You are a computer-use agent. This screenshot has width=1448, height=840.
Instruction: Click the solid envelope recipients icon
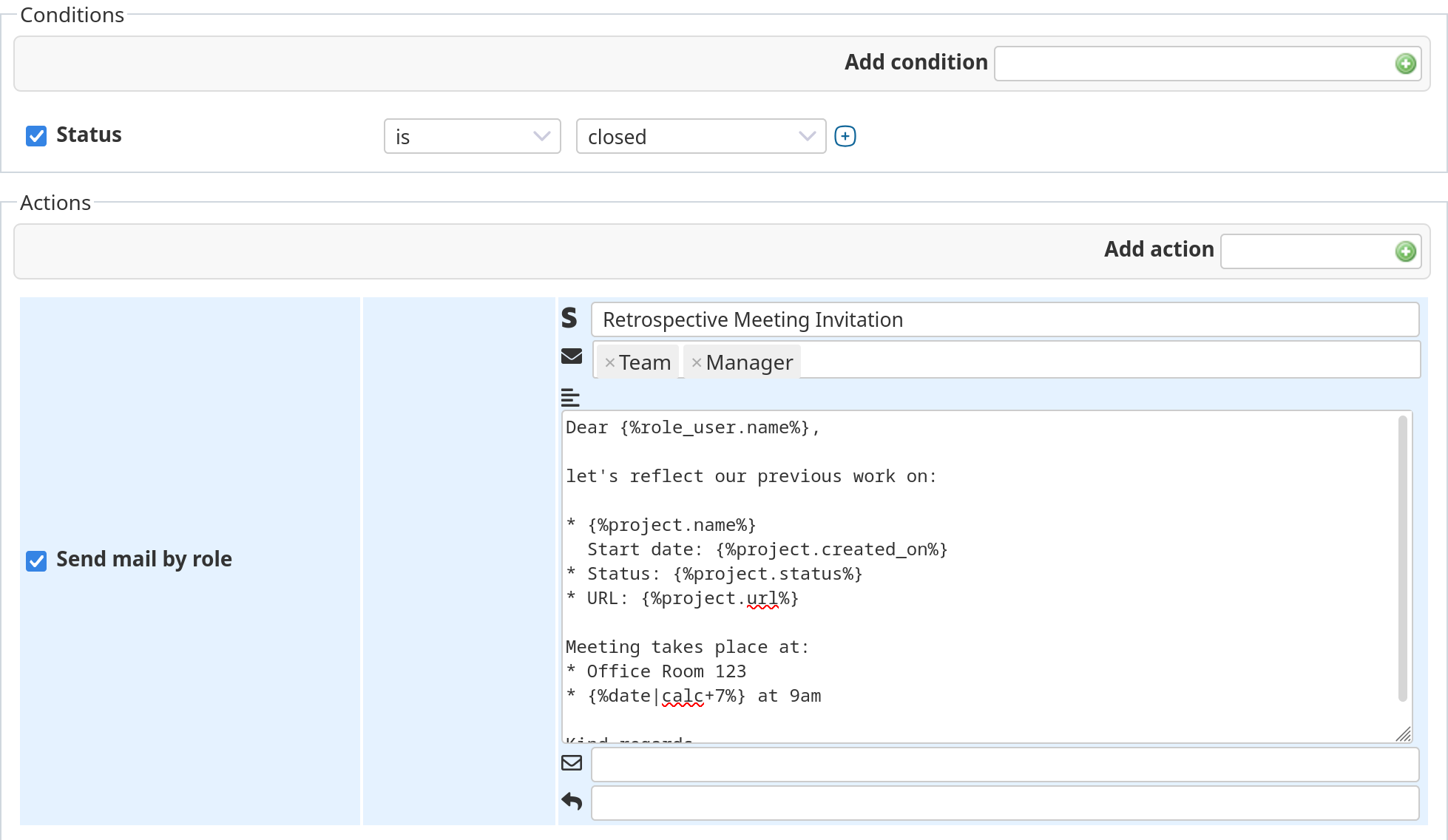572,356
